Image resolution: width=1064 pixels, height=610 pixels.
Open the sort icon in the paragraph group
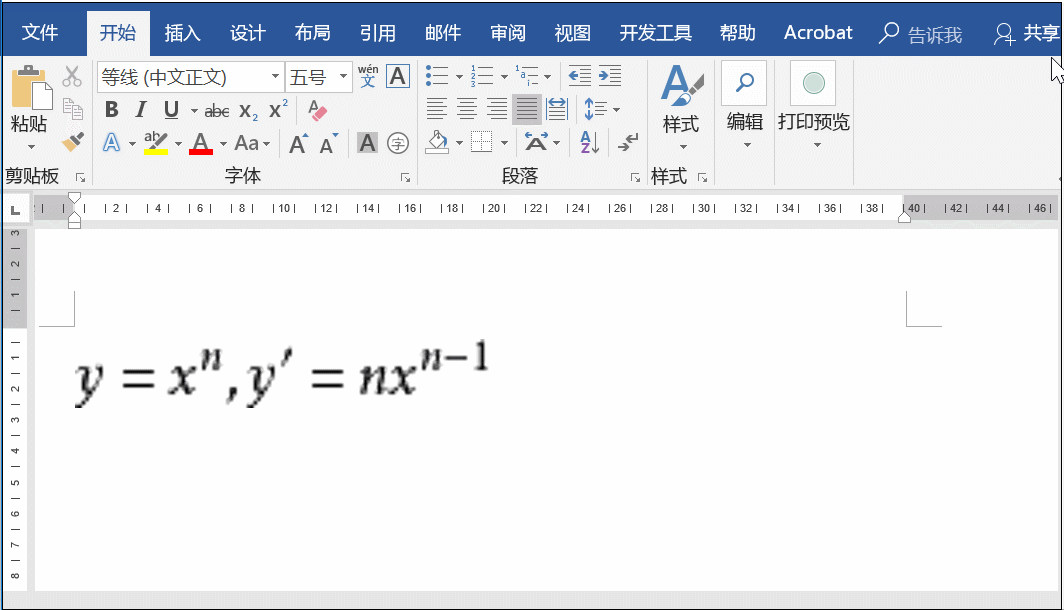coord(589,143)
